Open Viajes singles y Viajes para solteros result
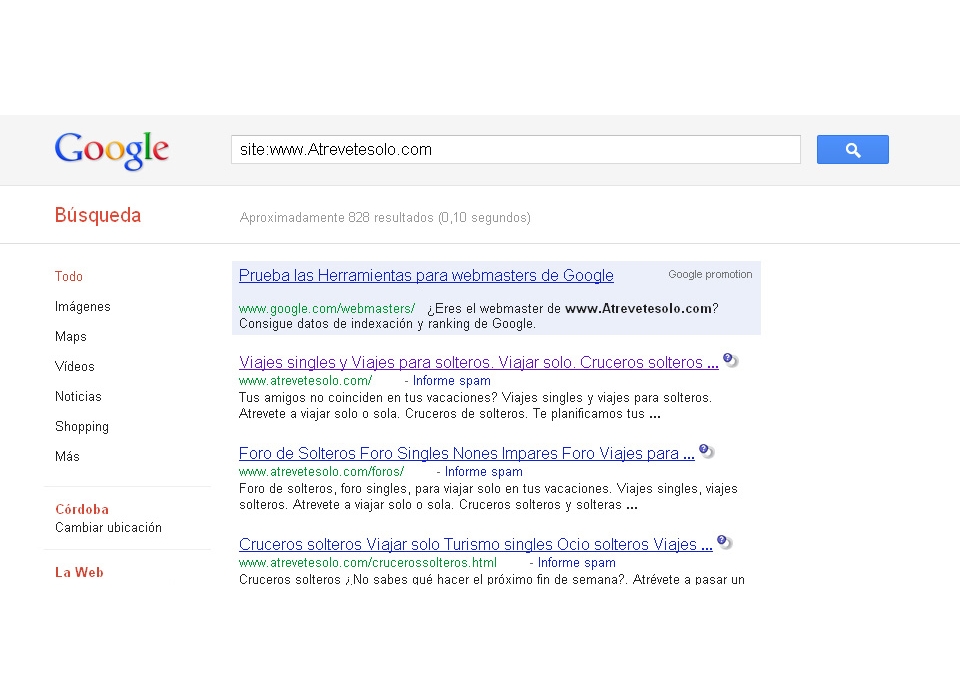The image size is (960, 700). 479,363
